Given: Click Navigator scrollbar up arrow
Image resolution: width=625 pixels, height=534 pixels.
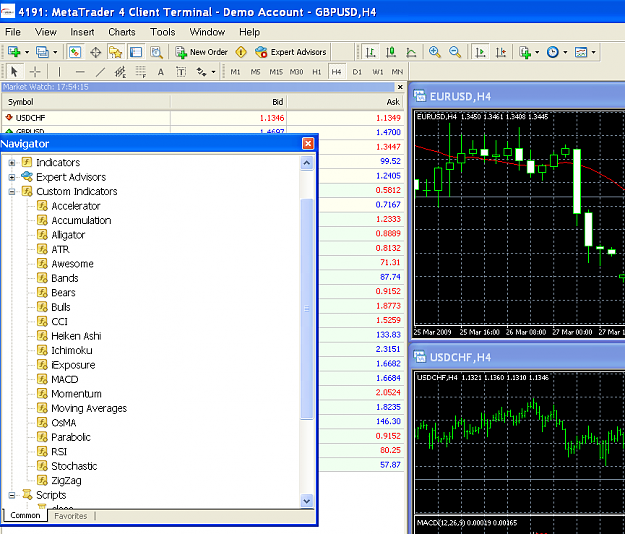Looking at the screenshot, I should (x=307, y=163).
